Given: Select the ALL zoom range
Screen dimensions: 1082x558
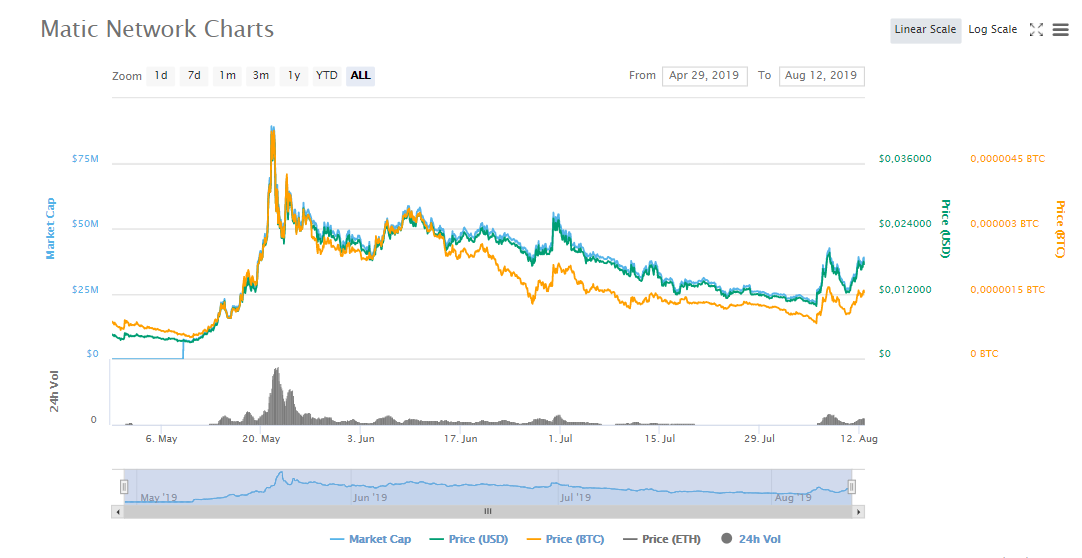Looking at the screenshot, I should [360, 76].
